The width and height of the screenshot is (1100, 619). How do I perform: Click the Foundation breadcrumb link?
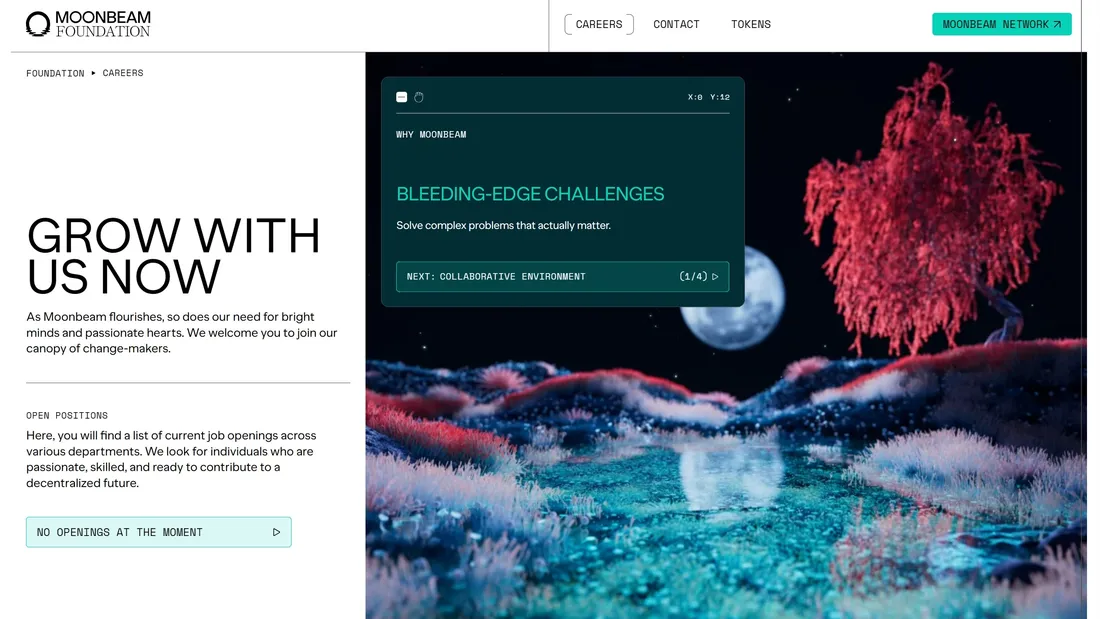click(55, 73)
